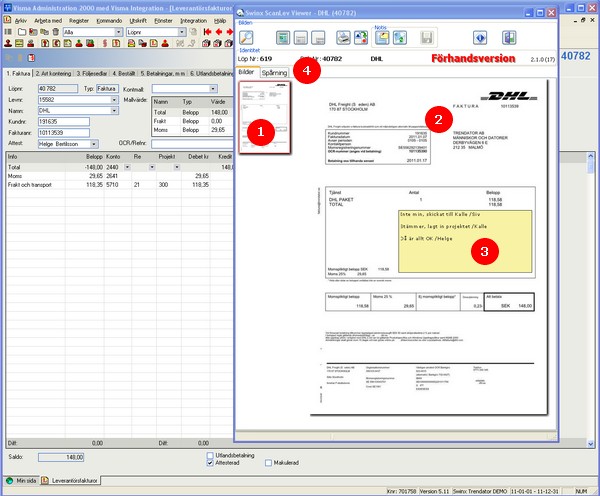The image size is (600, 496).
Task: Enable the Makulerad checkbox
Action: [268, 463]
